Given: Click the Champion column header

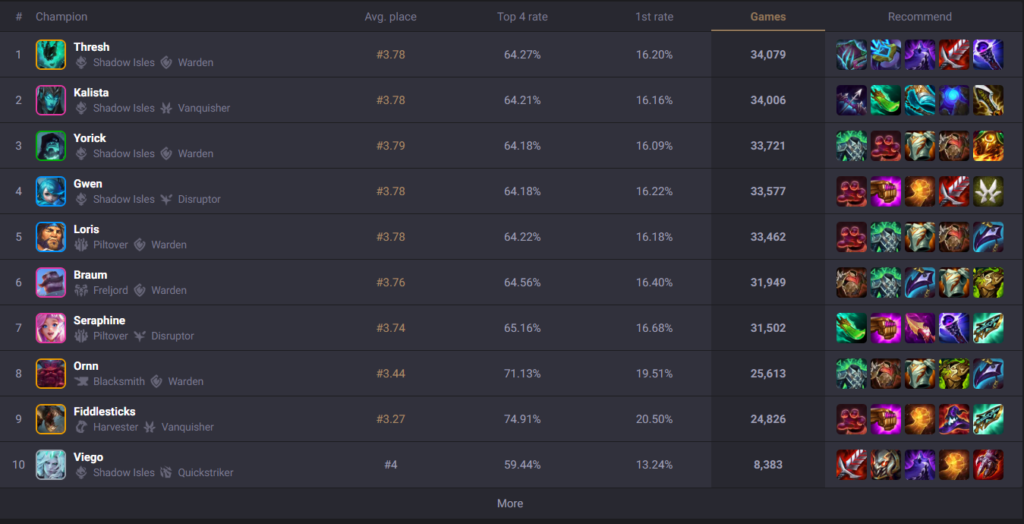Looking at the screenshot, I should (61, 17).
